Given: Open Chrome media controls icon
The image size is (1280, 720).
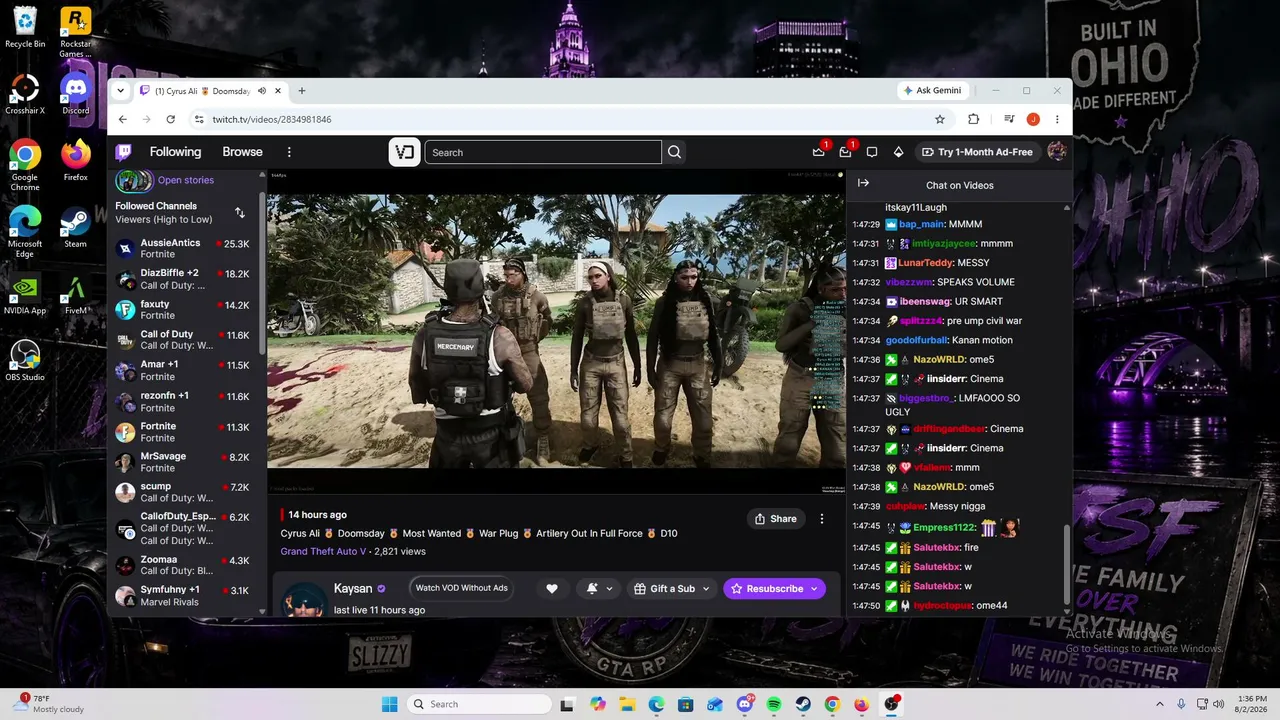Looking at the screenshot, I should [x=1009, y=119].
